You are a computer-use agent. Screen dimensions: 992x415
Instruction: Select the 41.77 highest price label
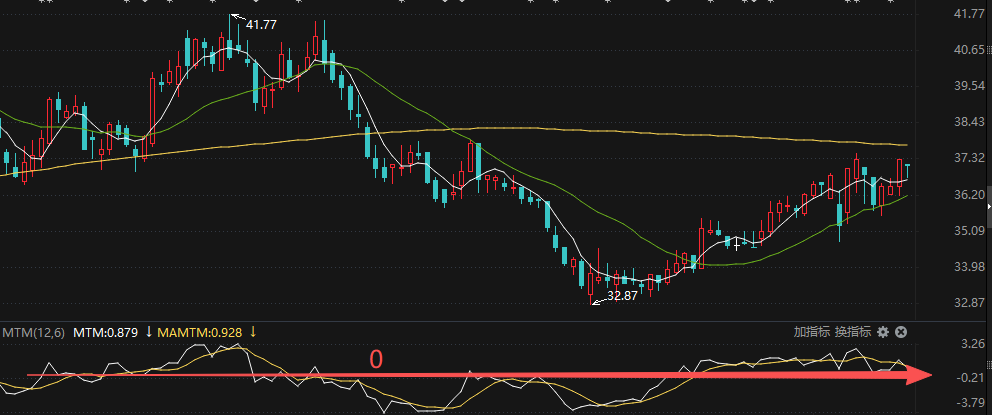pos(261,23)
